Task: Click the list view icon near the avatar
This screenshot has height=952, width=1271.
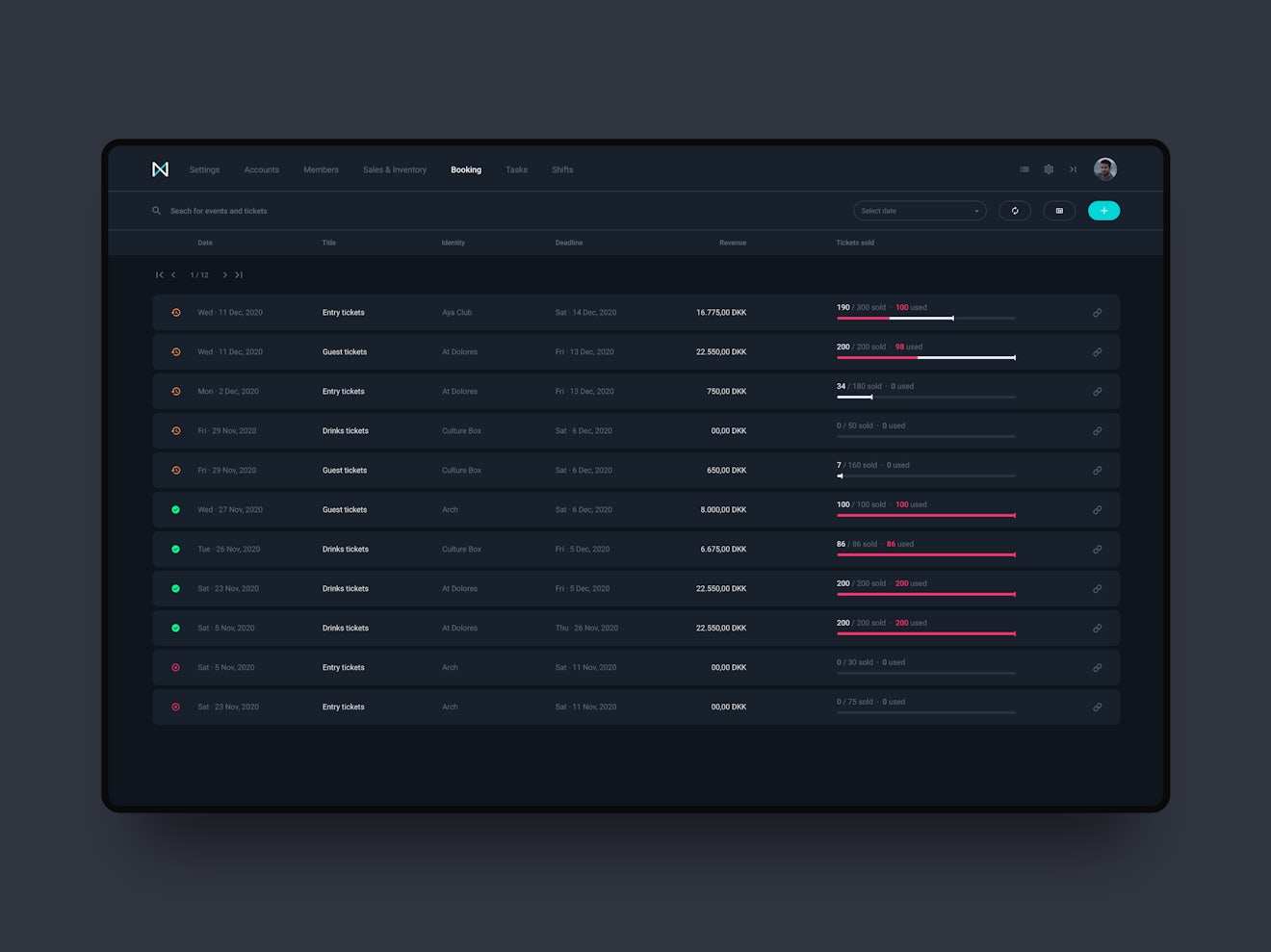Action: [1024, 168]
